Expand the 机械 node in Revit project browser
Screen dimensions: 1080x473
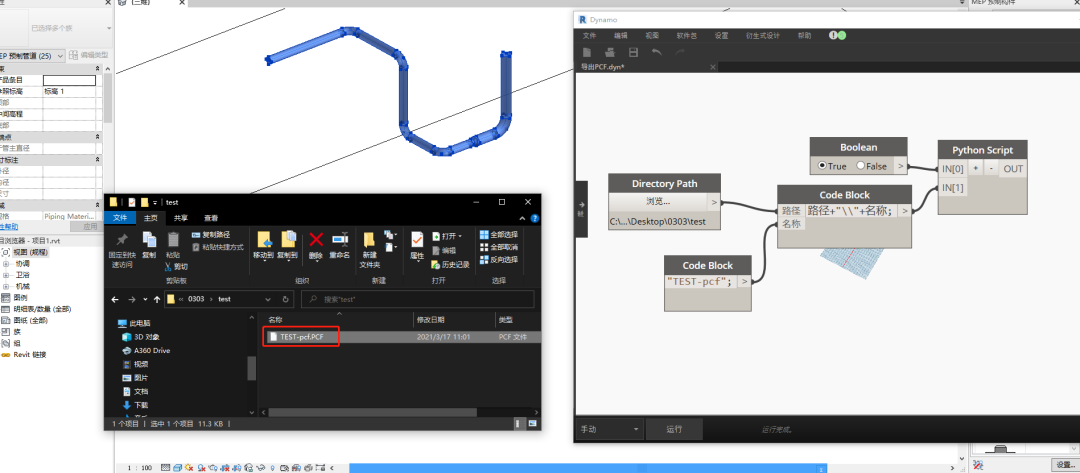coord(6,286)
